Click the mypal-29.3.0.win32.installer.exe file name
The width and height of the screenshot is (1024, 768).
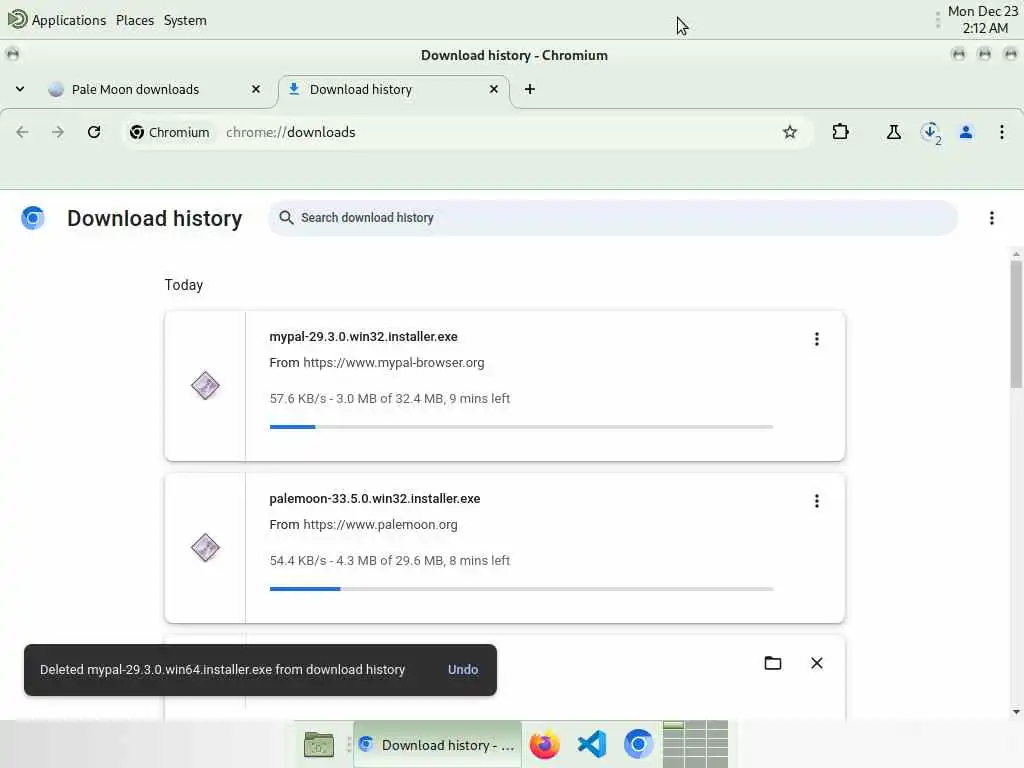tap(363, 337)
